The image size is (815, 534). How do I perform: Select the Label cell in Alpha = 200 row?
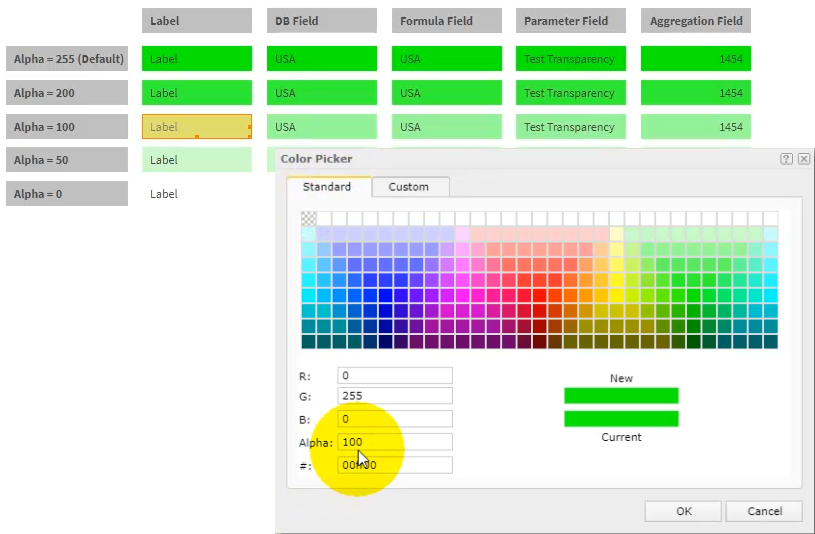point(197,93)
